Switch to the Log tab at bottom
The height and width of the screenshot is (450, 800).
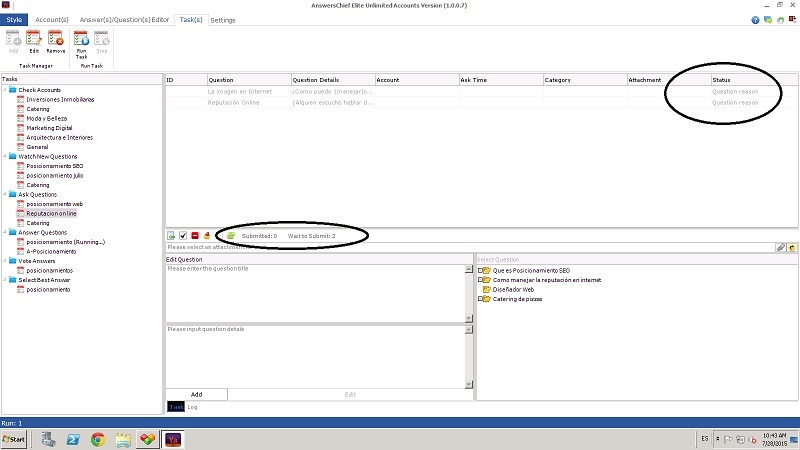(192, 407)
